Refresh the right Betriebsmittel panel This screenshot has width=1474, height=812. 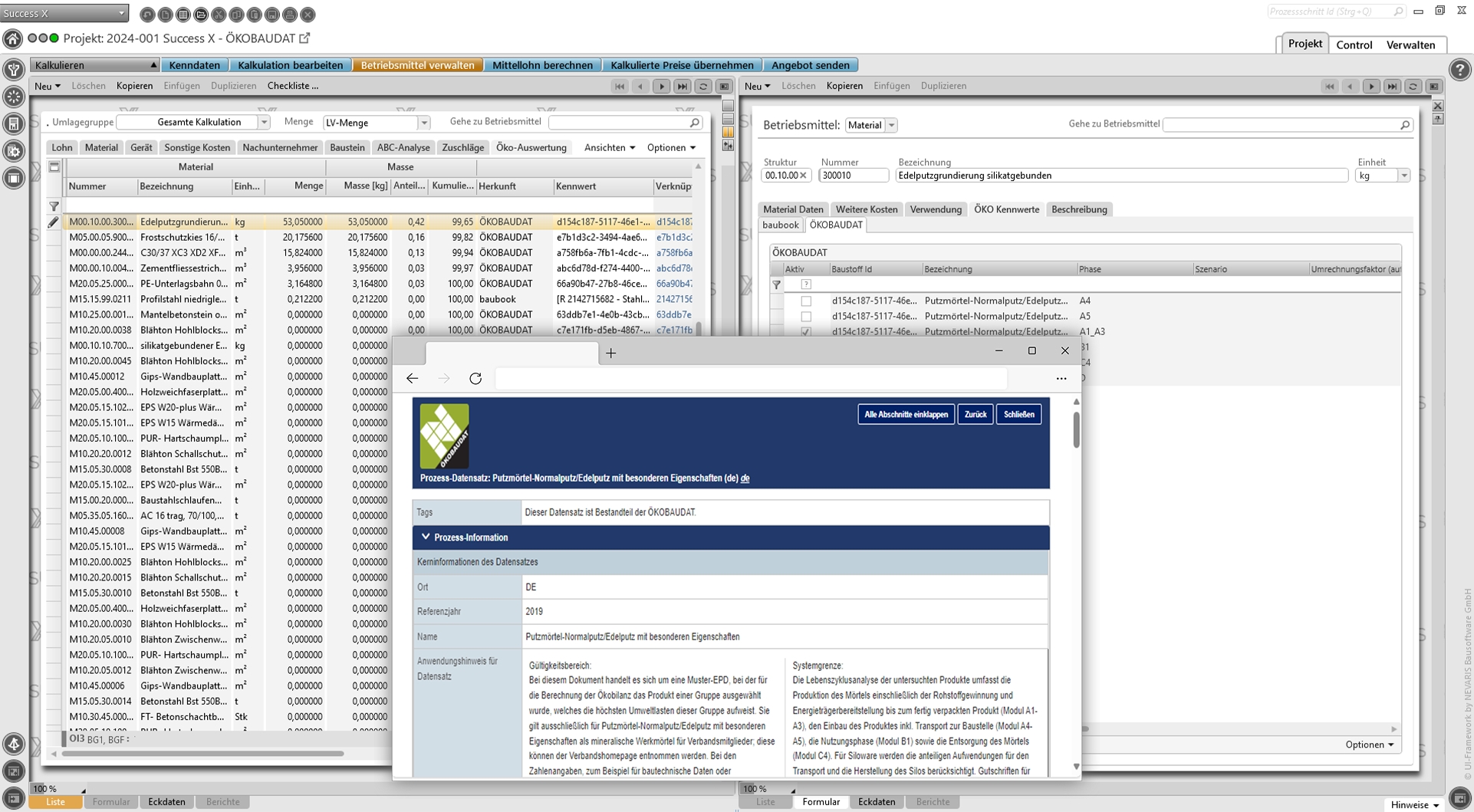[x=1413, y=87]
